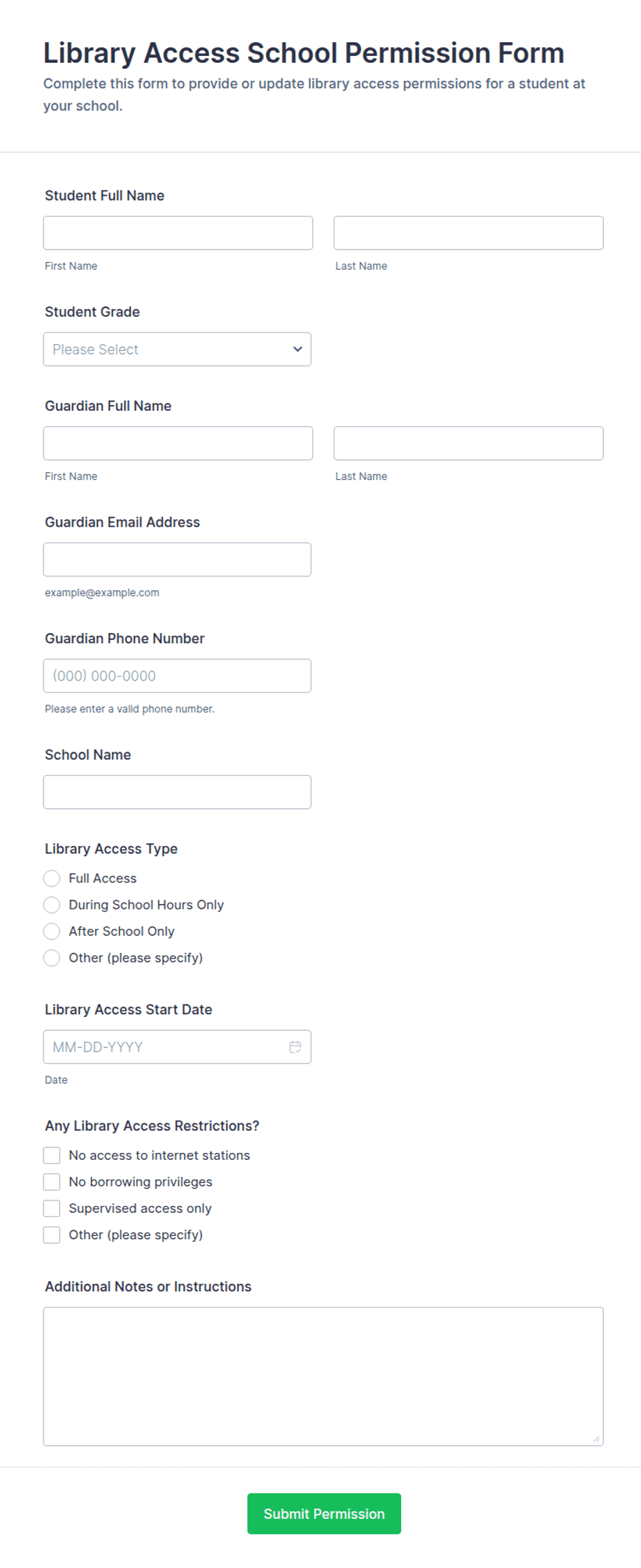
Task: Select After School Only option
Action: [52, 932]
